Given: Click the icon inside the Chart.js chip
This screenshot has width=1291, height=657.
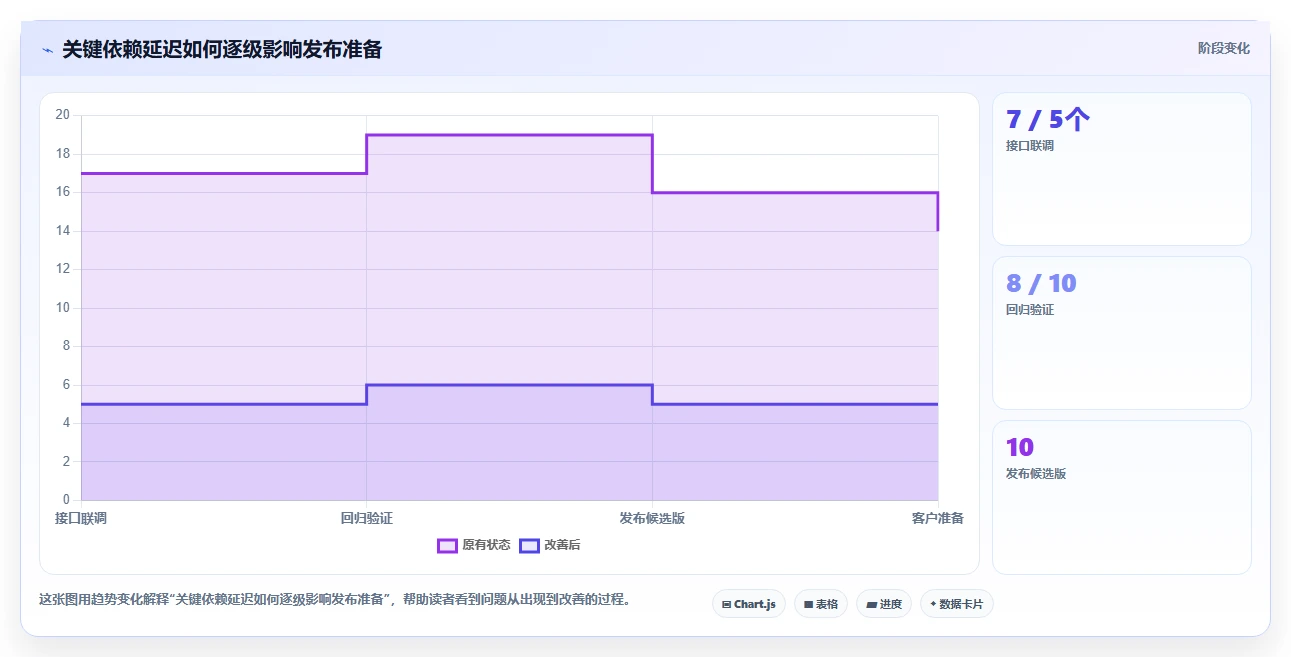Looking at the screenshot, I should point(726,604).
